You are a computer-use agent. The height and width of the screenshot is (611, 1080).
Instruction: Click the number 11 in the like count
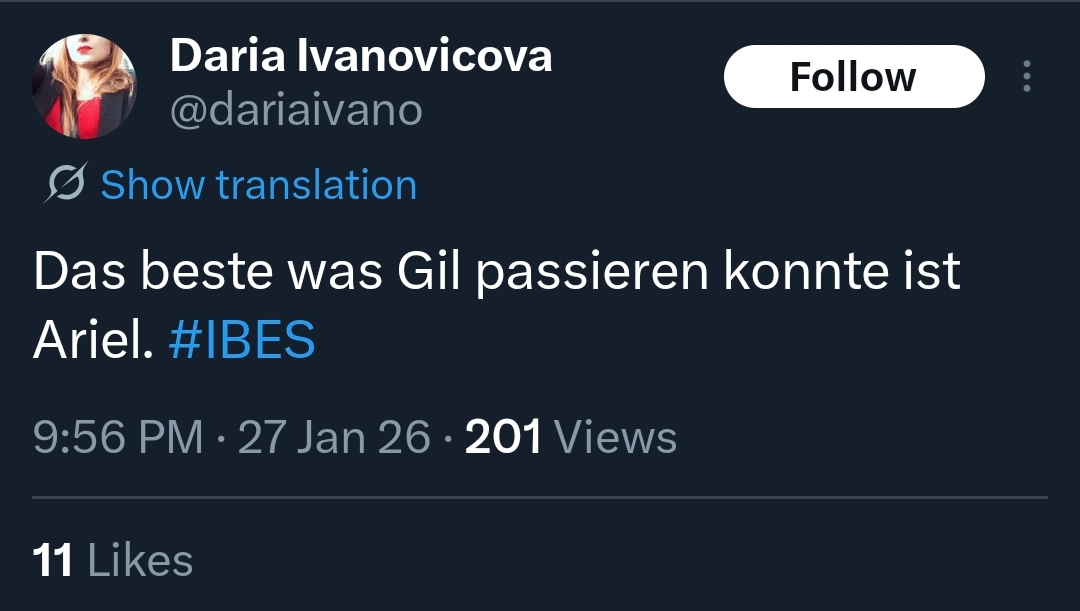coord(53,560)
